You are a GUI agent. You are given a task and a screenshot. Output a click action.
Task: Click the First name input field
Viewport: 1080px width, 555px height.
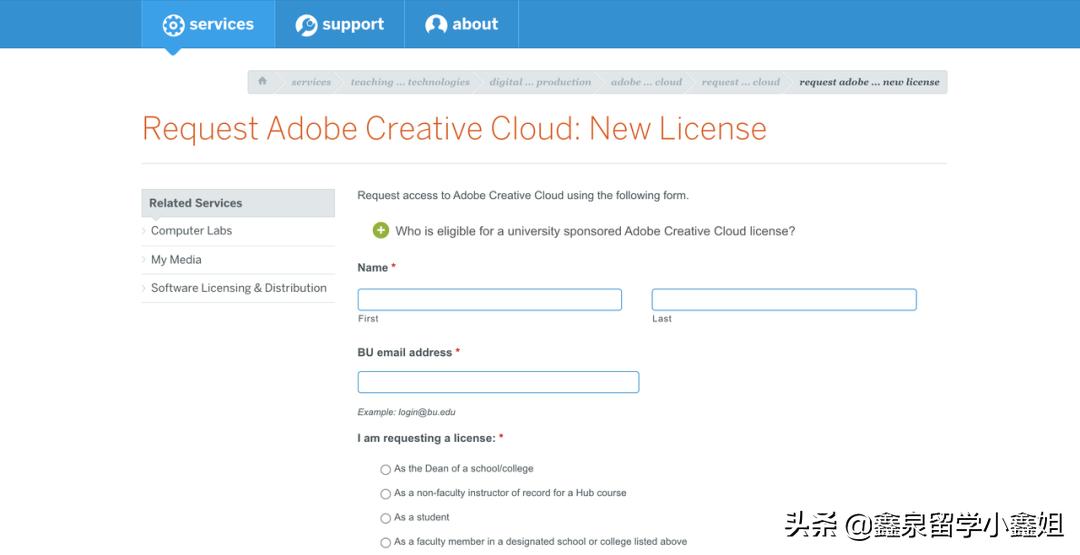click(x=490, y=300)
